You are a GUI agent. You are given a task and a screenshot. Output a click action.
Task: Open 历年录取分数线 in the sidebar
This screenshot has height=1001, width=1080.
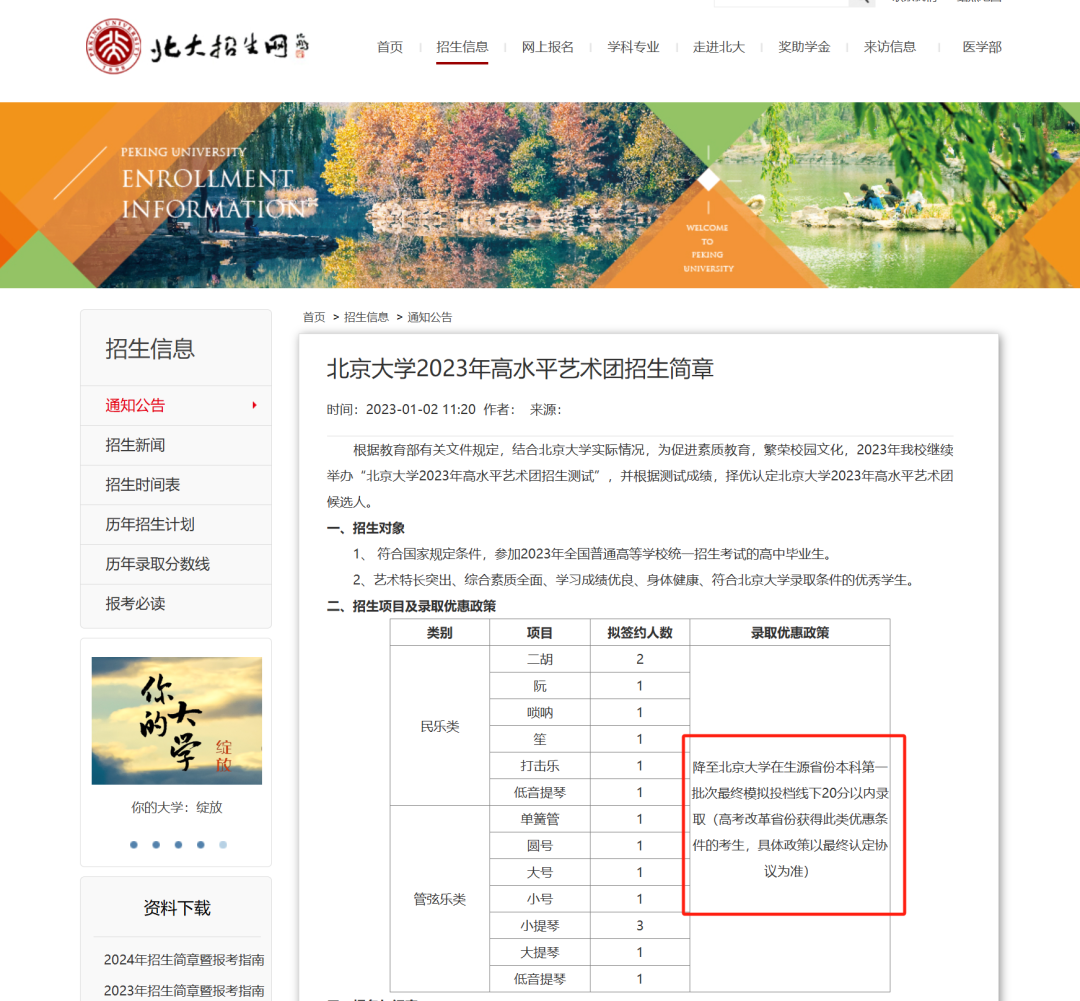click(176, 564)
